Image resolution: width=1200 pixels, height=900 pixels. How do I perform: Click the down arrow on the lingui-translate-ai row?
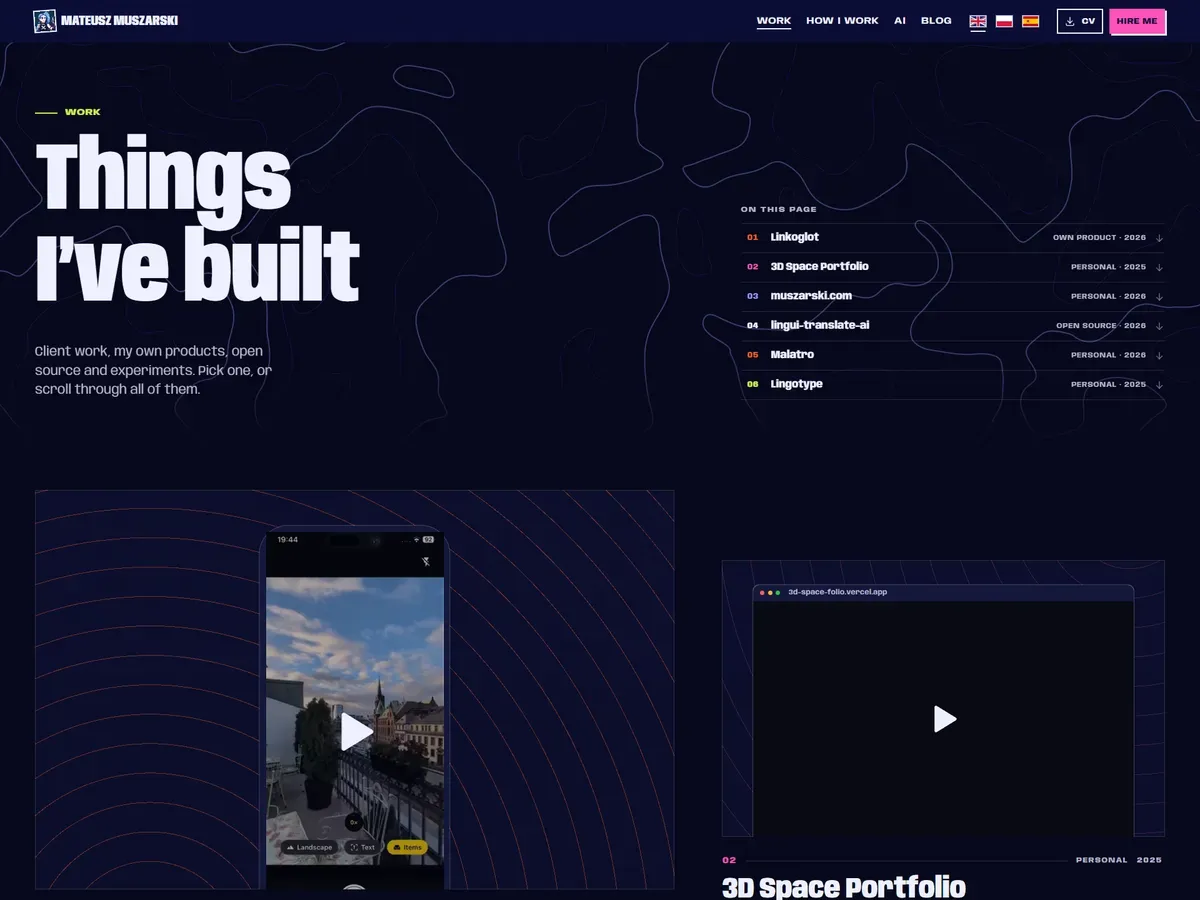(x=1159, y=326)
